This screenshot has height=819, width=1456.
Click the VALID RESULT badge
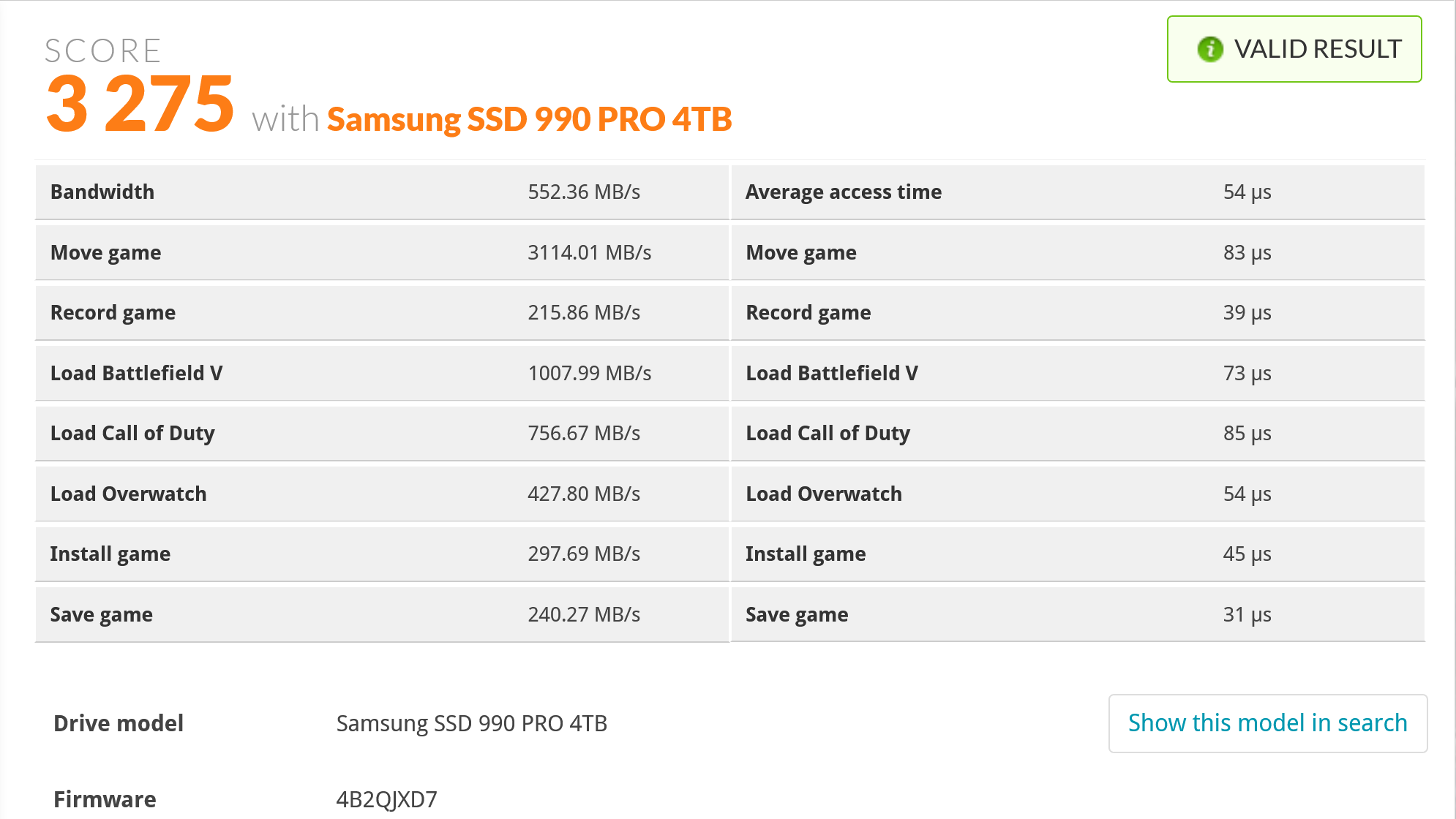coord(1294,49)
